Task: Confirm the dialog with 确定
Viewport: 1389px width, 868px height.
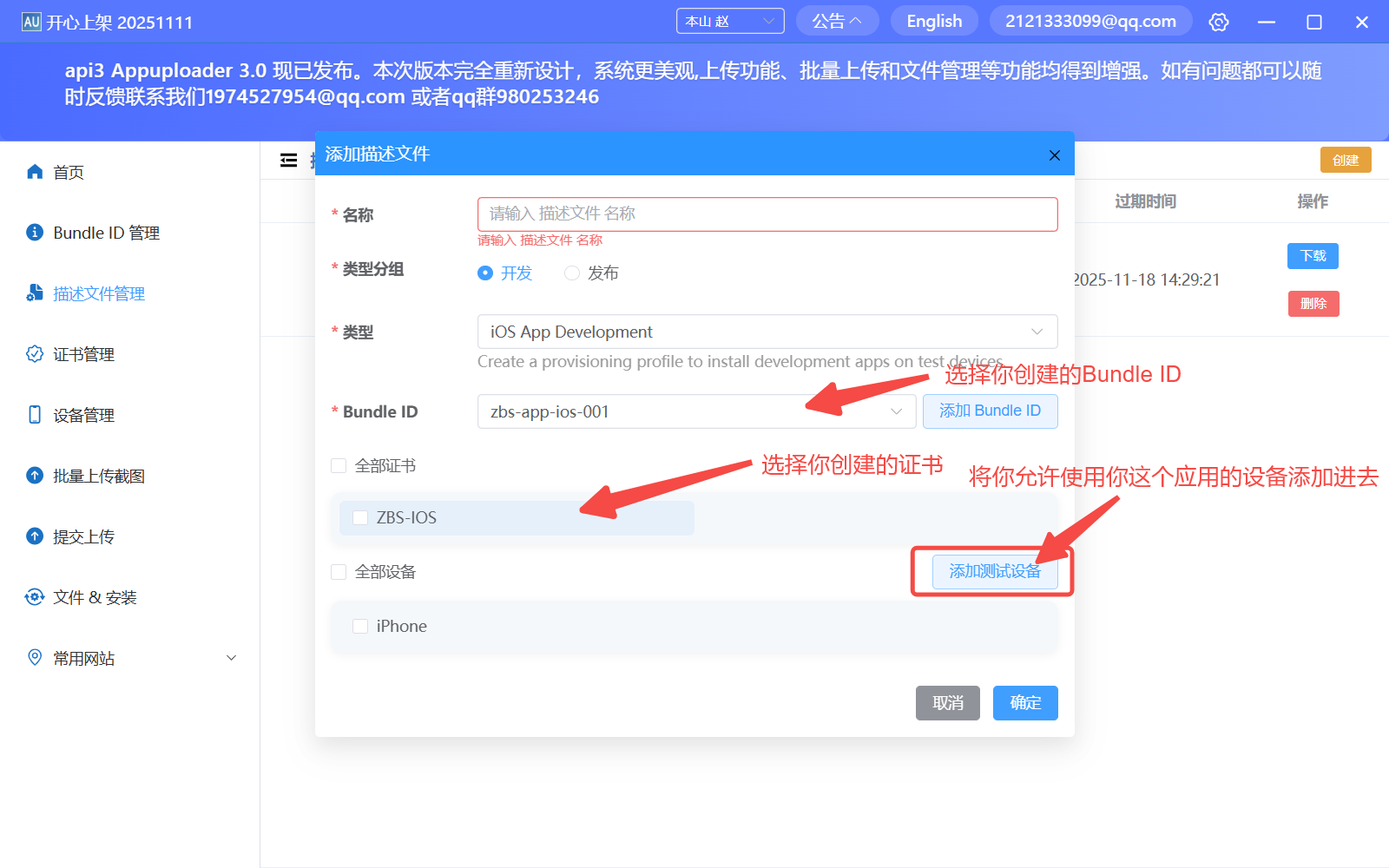Action: coord(1025,703)
